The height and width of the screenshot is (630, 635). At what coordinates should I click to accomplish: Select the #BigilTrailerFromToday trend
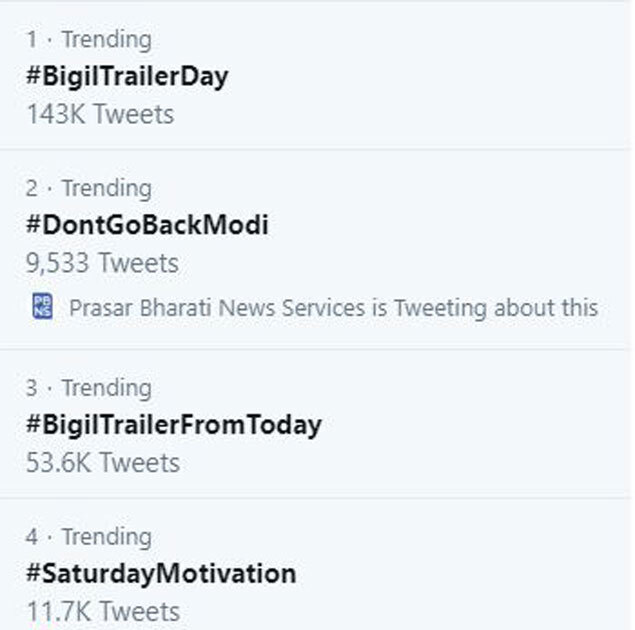pyautogui.click(x=174, y=424)
